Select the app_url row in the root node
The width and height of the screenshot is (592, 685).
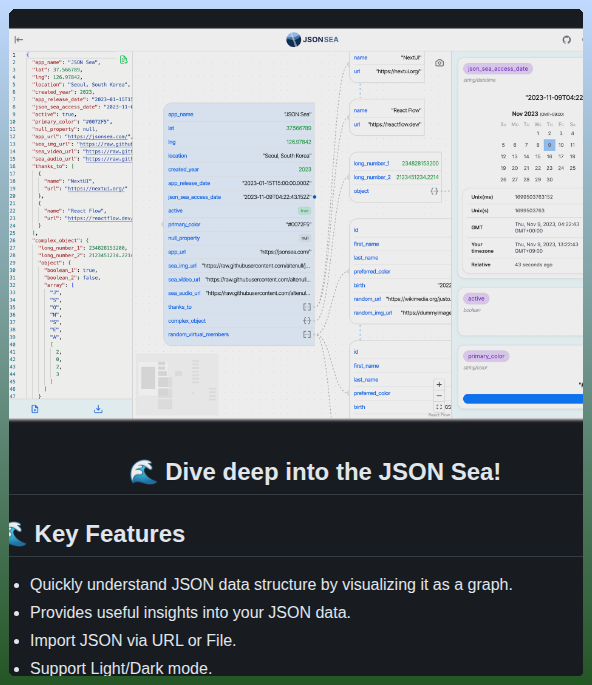[239, 252]
